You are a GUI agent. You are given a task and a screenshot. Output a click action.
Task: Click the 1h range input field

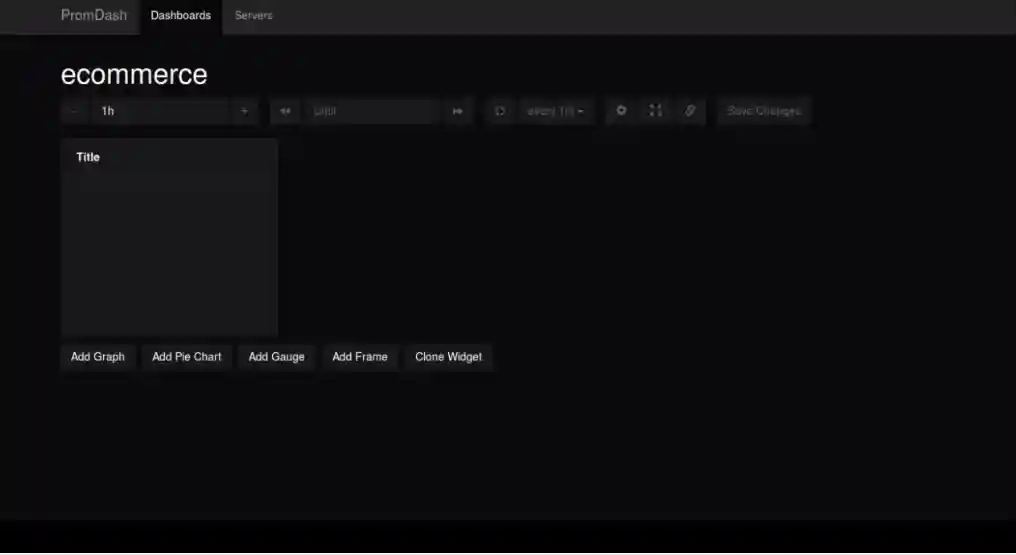160,111
